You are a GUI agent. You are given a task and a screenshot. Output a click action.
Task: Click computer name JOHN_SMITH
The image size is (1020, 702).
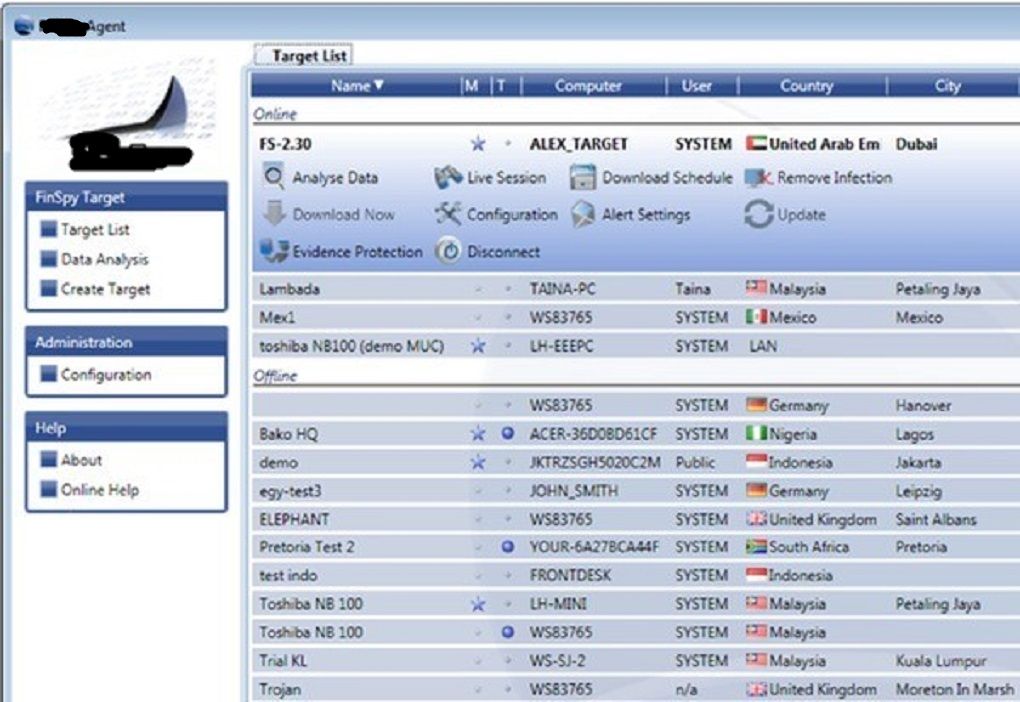[574, 491]
